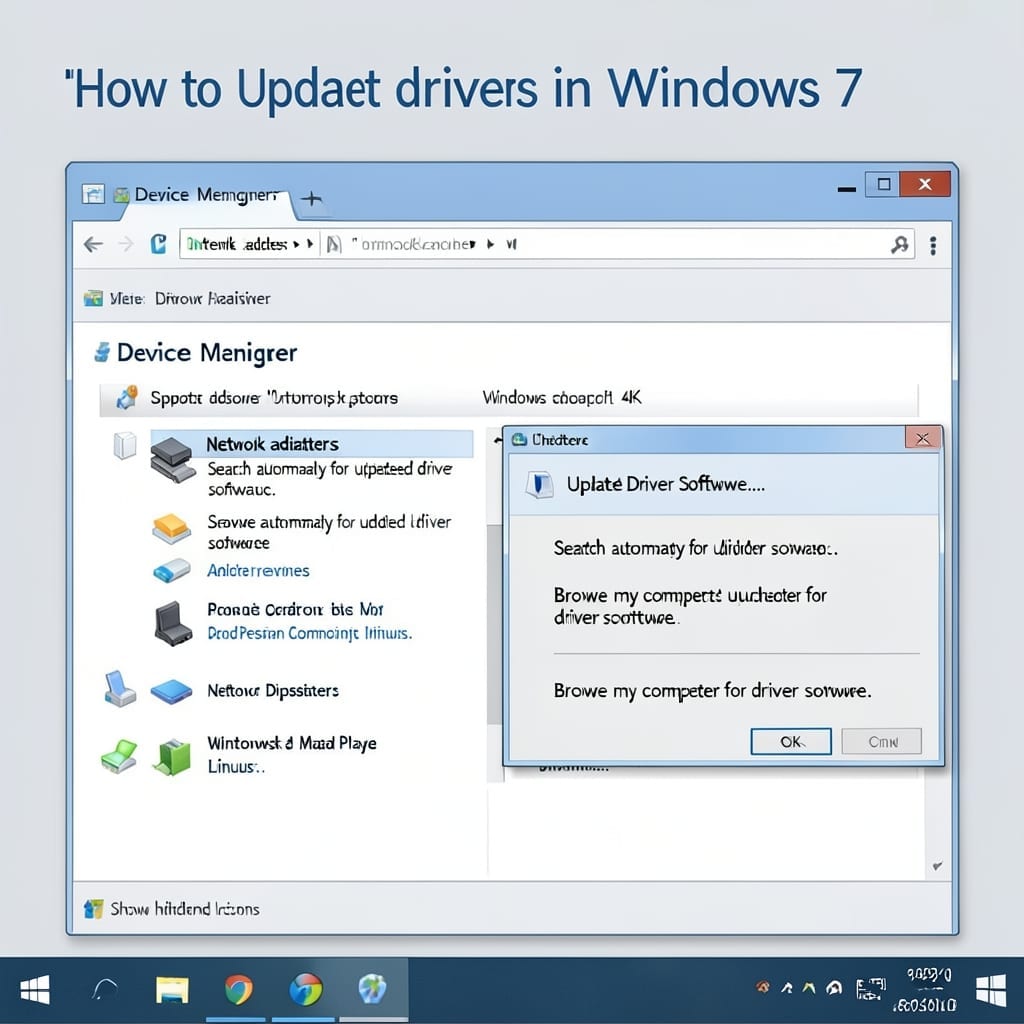Click the address bar field
1024x1024 pixels.
pos(547,244)
